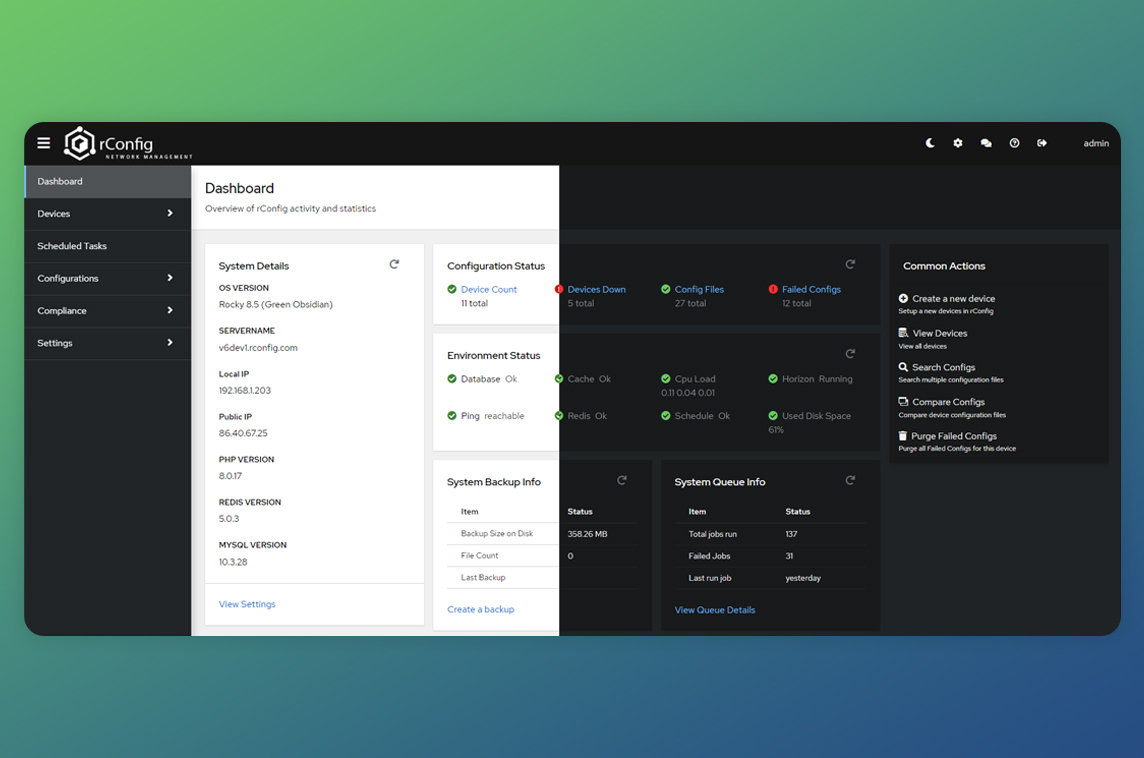
Task: Expand the Compliance chevron
Action: (170, 310)
